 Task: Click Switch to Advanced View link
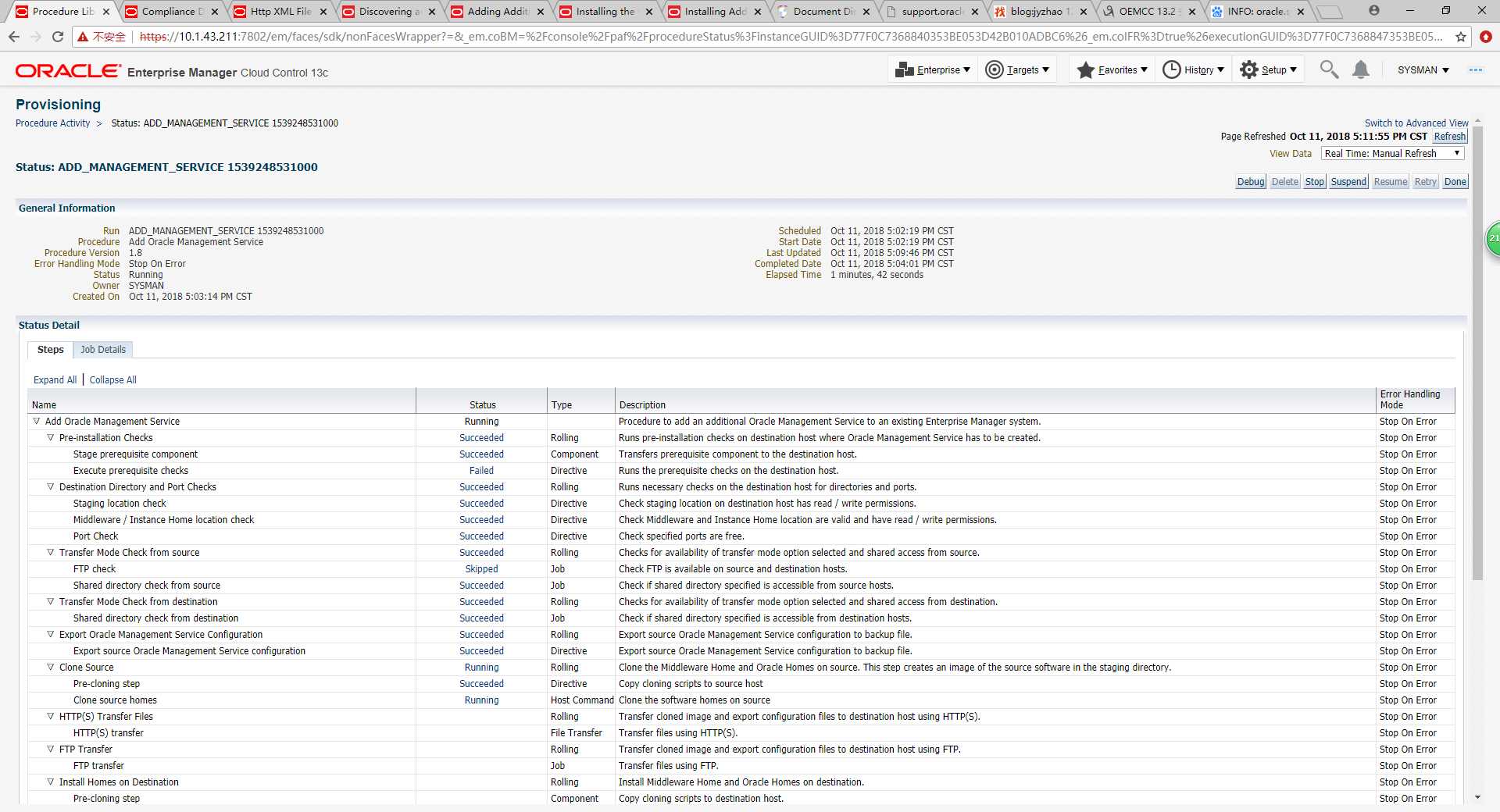pyautogui.click(x=1416, y=123)
